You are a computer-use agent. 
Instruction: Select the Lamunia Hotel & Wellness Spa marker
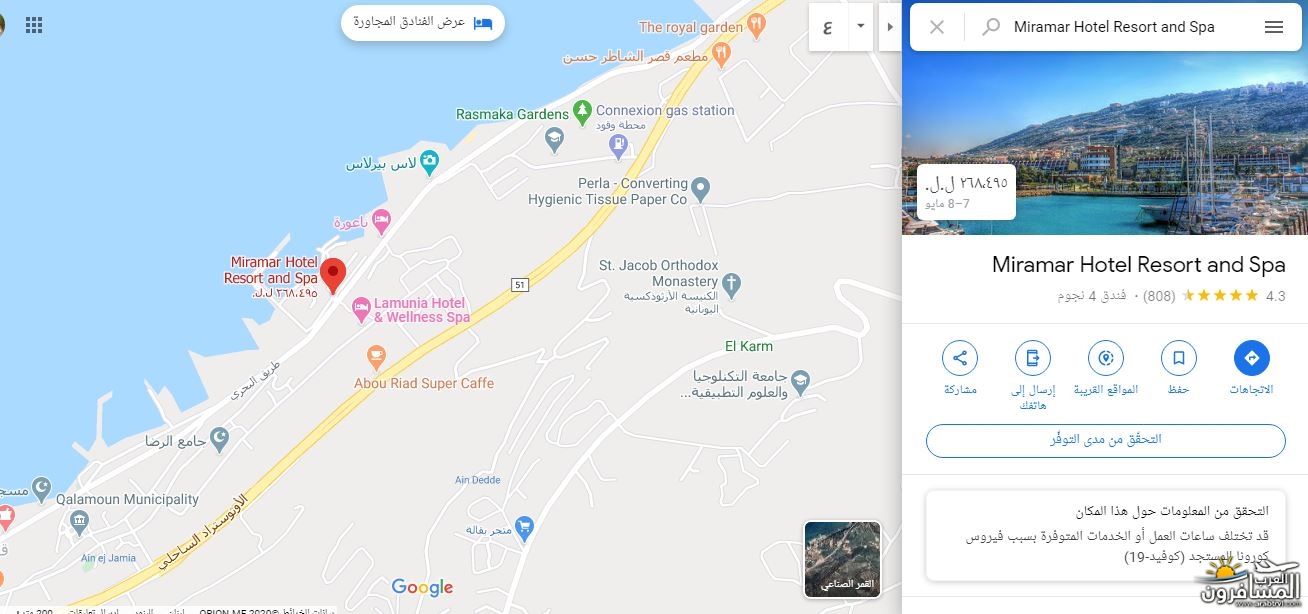[x=362, y=312]
